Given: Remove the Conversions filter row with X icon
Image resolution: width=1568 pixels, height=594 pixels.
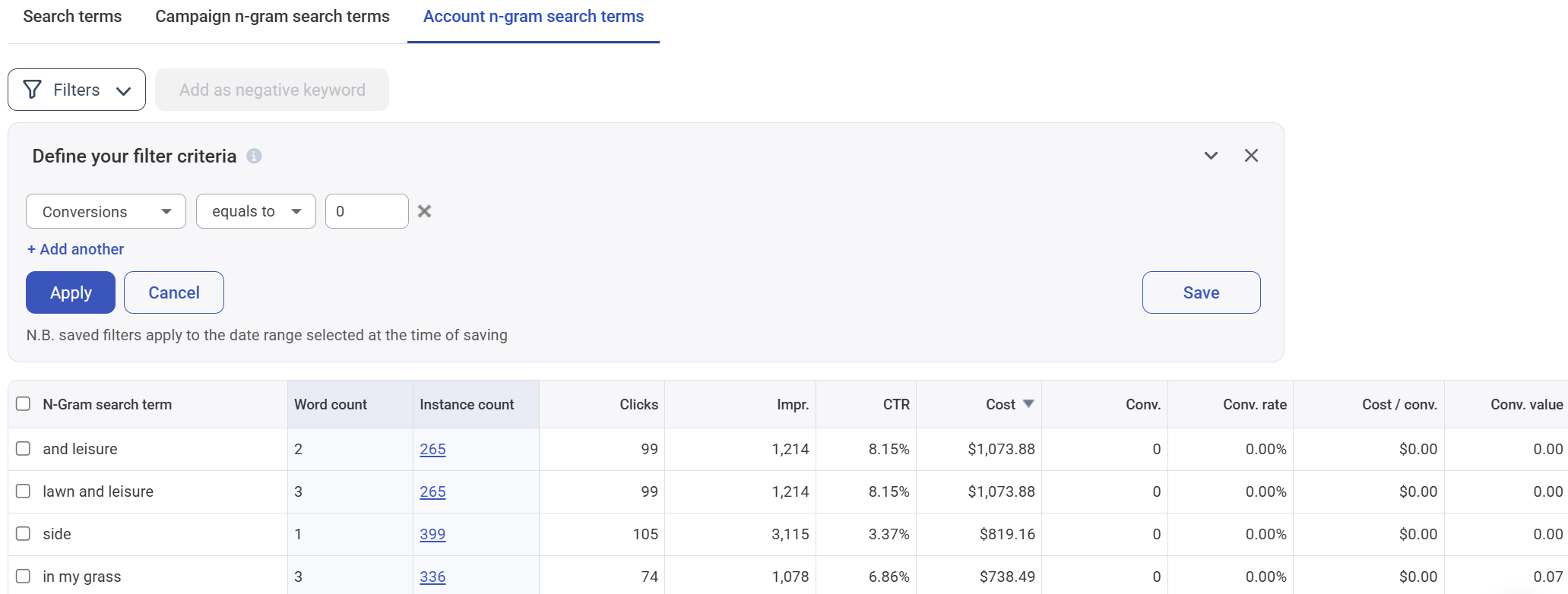Looking at the screenshot, I should click(425, 211).
